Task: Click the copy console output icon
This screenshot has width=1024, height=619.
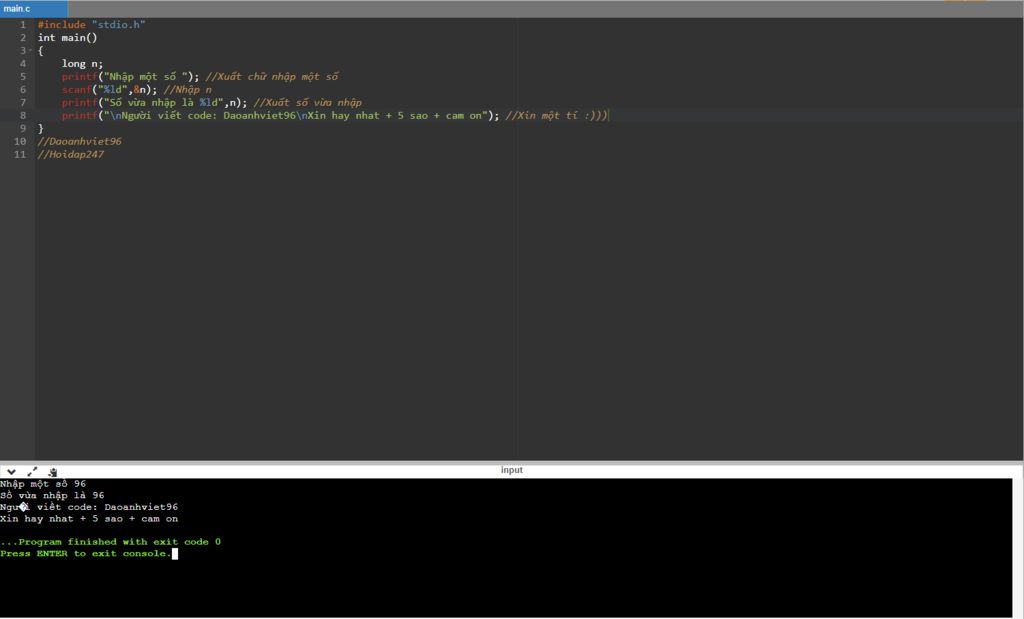Action: (52, 472)
